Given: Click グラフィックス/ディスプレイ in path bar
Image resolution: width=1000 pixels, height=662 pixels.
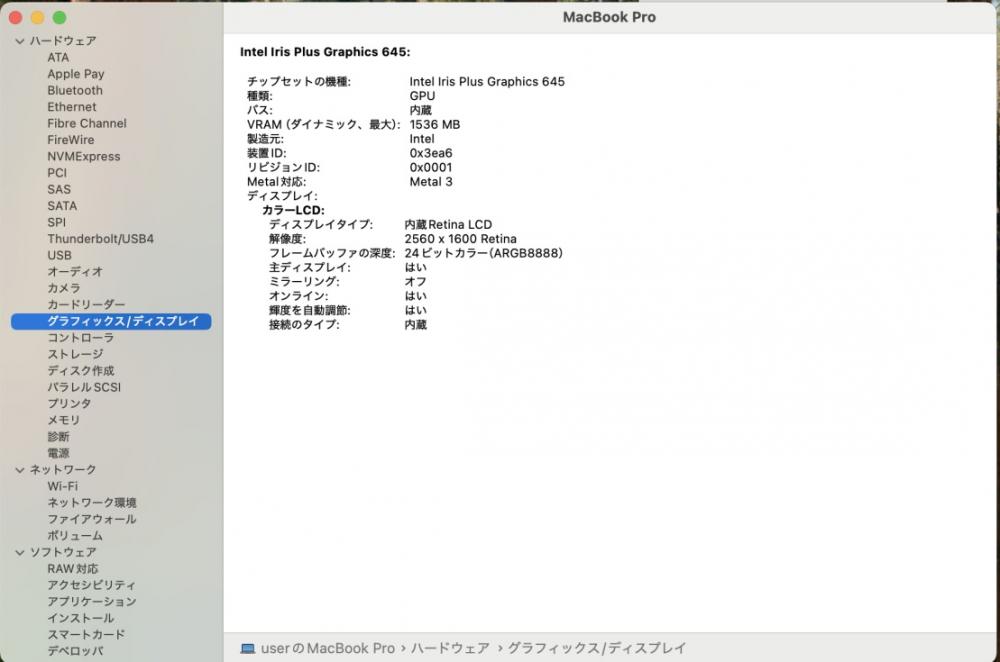Looking at the screenshot, I should pyautogui.click(x=597, y=649).
